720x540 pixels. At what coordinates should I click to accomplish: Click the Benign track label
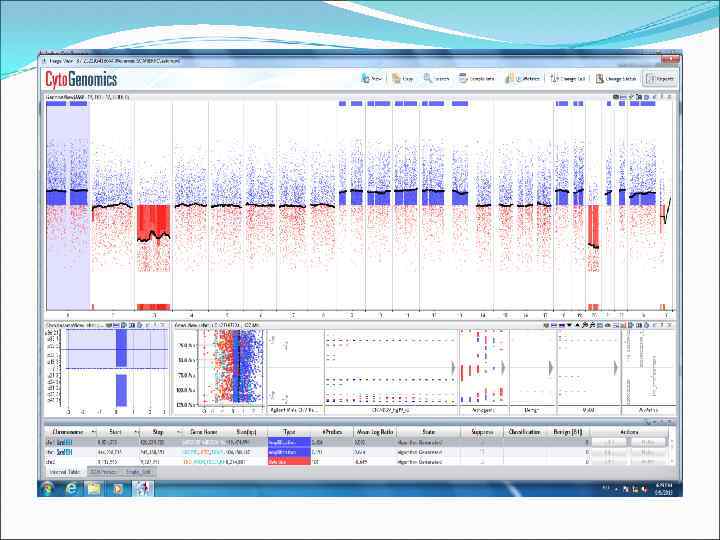[x=531, y=410]
